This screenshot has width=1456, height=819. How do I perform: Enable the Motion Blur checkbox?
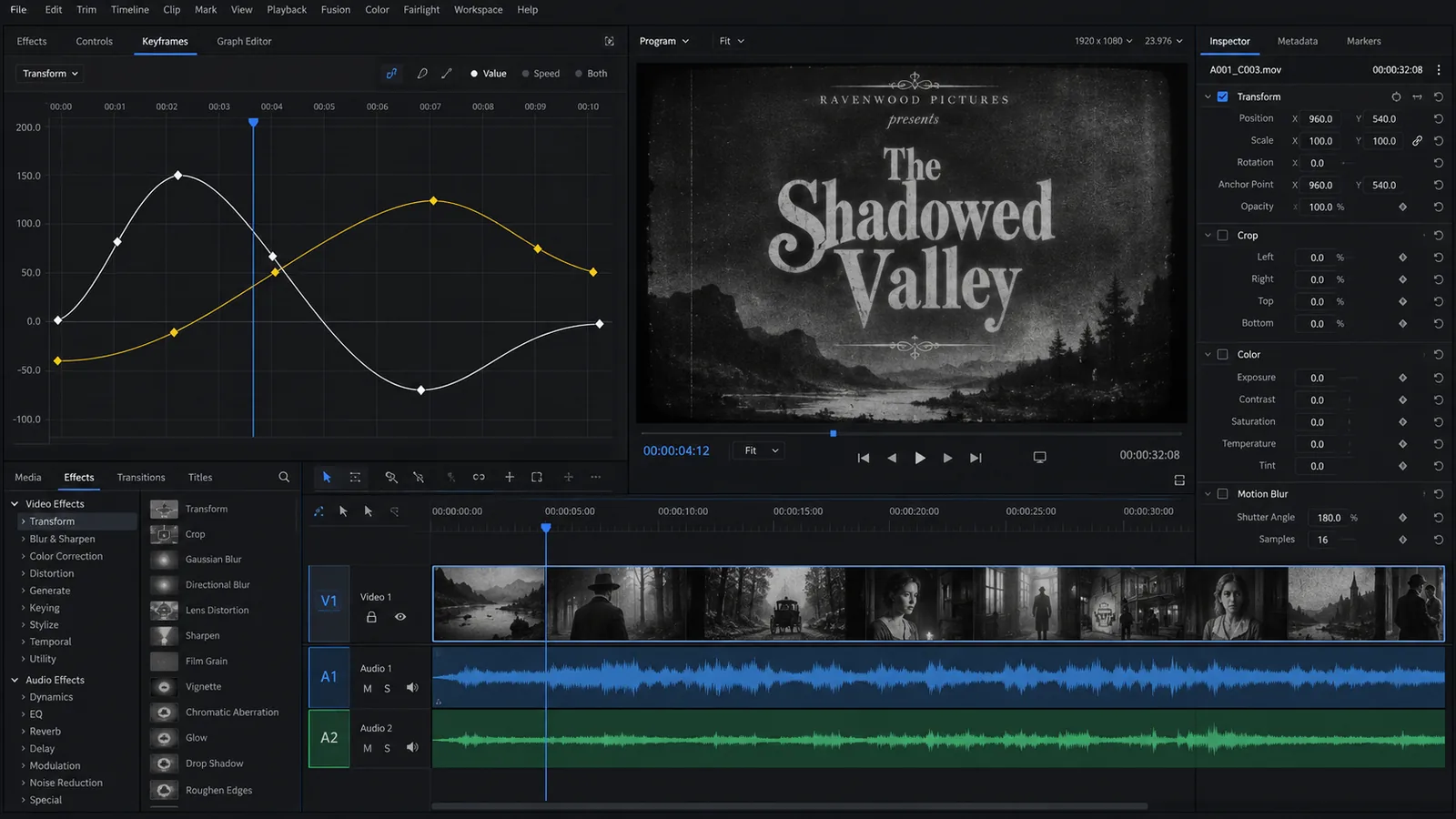tap(1222, 494)
